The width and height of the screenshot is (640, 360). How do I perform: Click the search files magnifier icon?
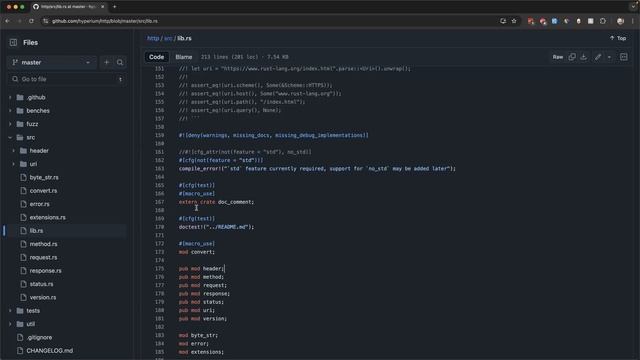(120, 62)
